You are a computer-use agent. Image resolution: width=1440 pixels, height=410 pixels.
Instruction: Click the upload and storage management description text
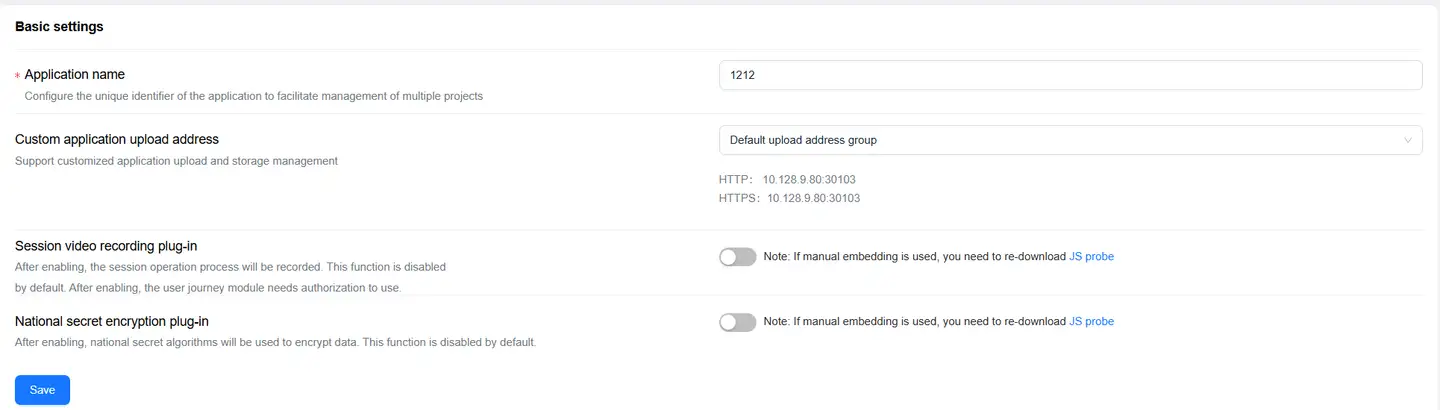coord(176,161)
